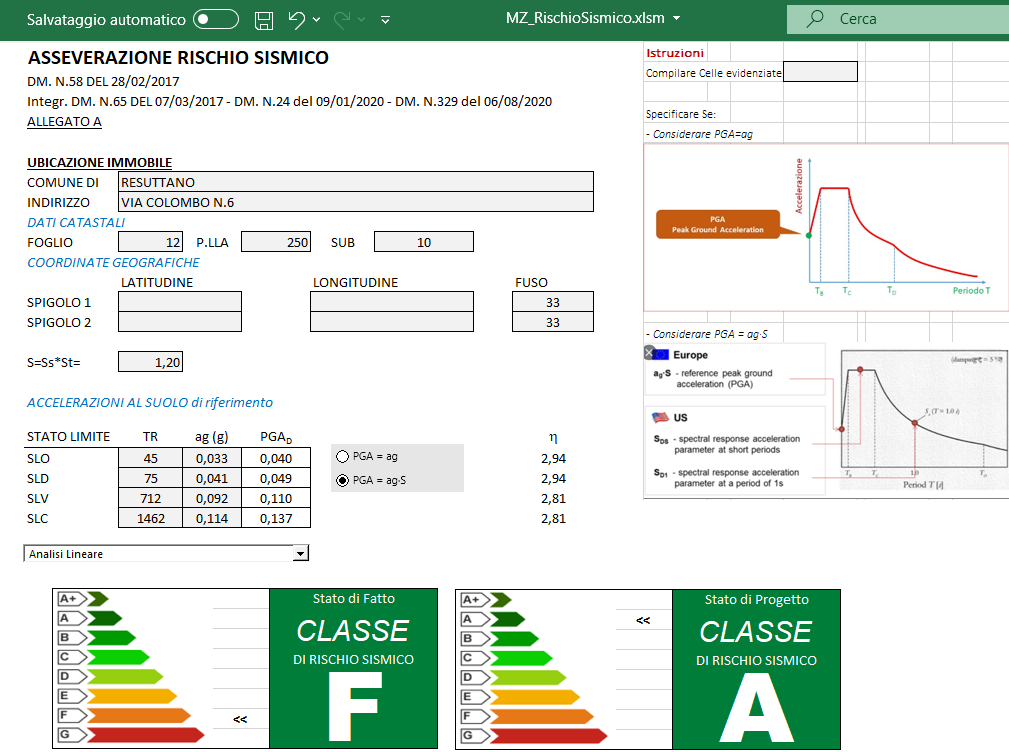Click the ALLEGATO A underlined text

coord(64,122)
